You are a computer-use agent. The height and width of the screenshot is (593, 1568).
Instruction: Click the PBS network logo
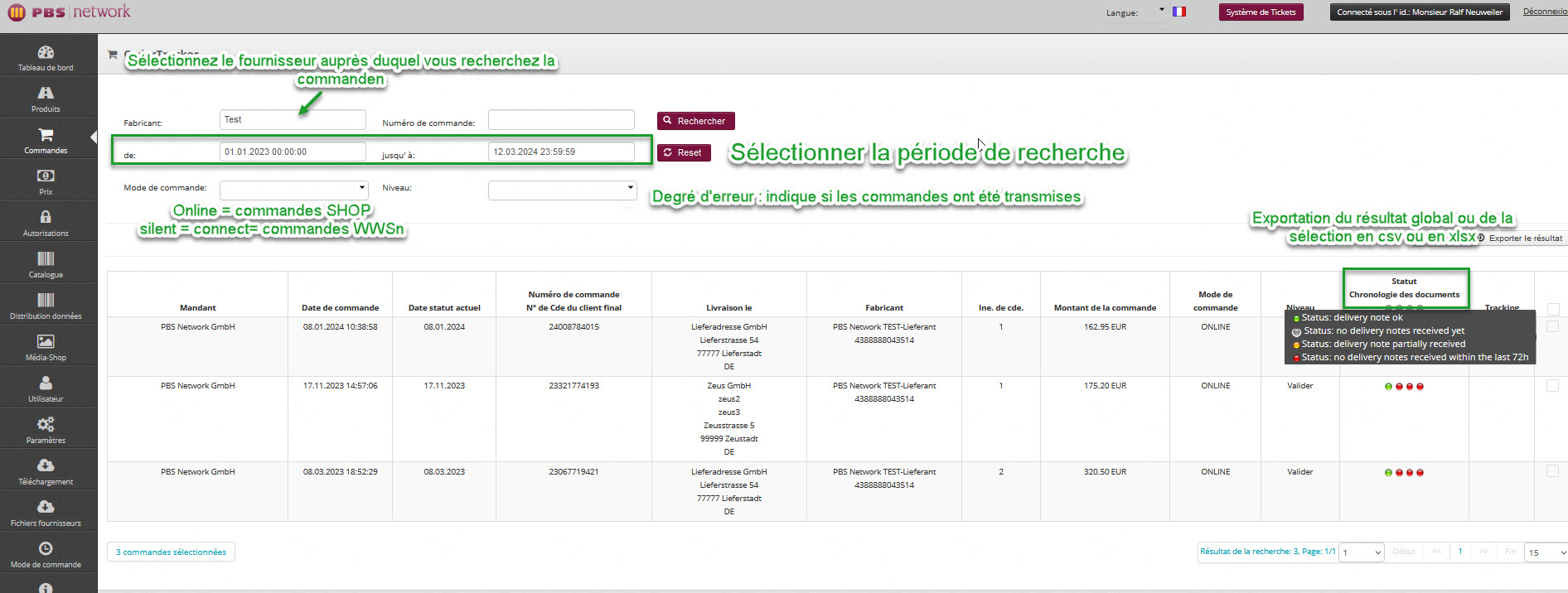coord(70,12)
